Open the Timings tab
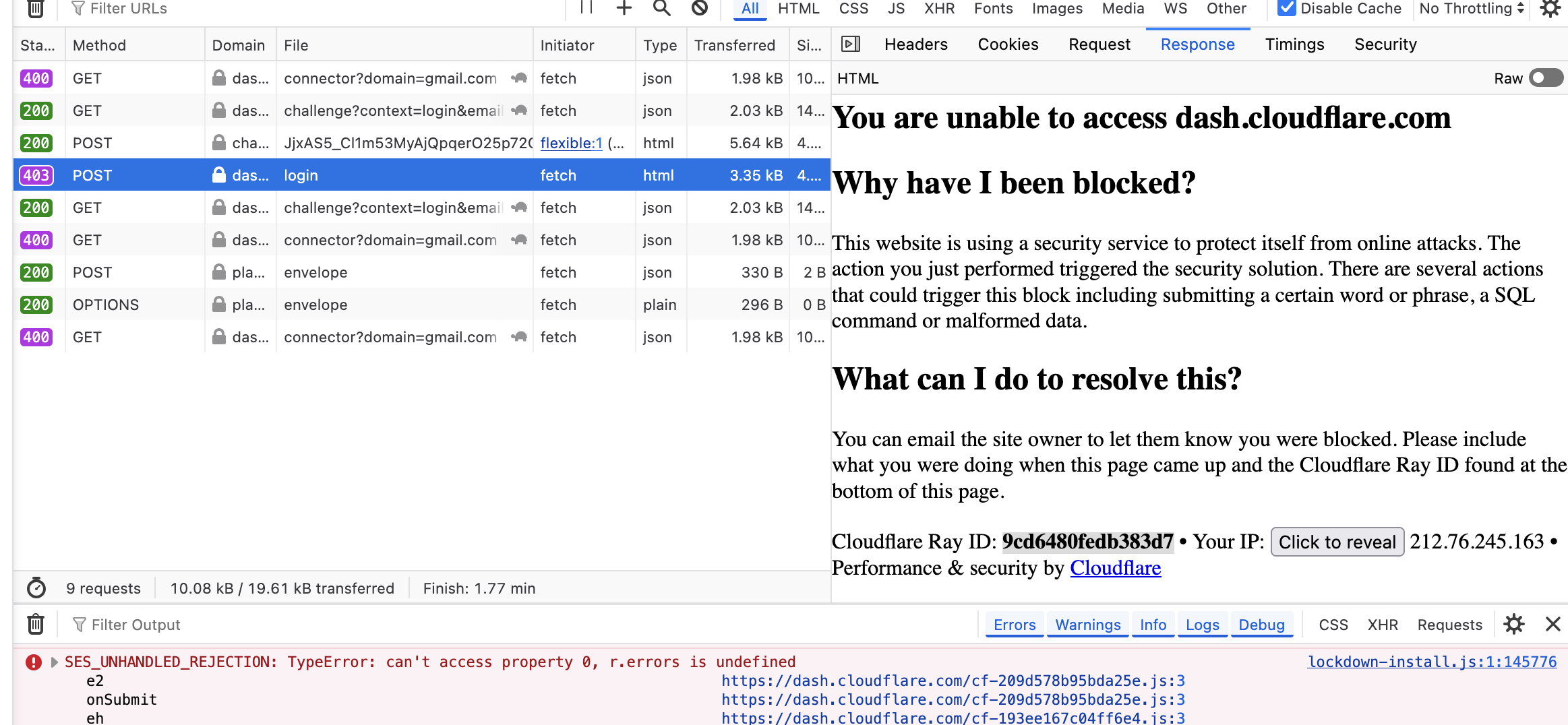The width and height of the screenshot is (1568, 725). 1295,44
